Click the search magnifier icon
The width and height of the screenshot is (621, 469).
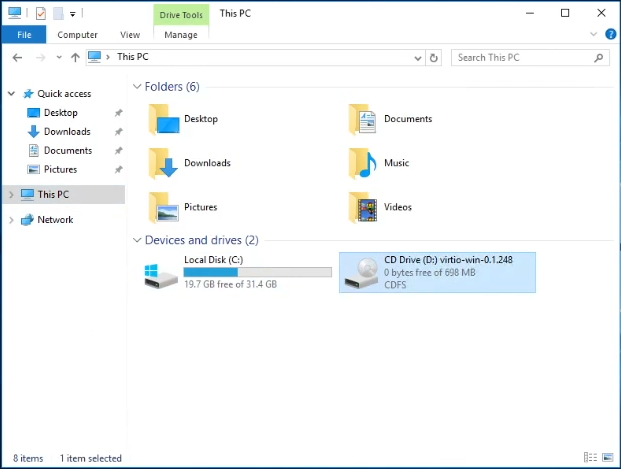tap(599, 58)
